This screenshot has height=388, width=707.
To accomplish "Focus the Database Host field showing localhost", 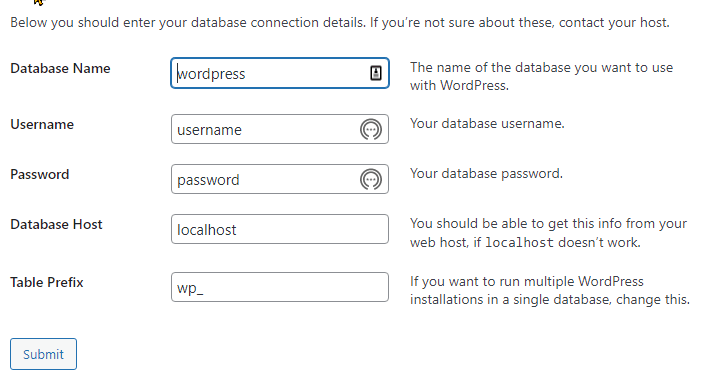I will 280,229.
